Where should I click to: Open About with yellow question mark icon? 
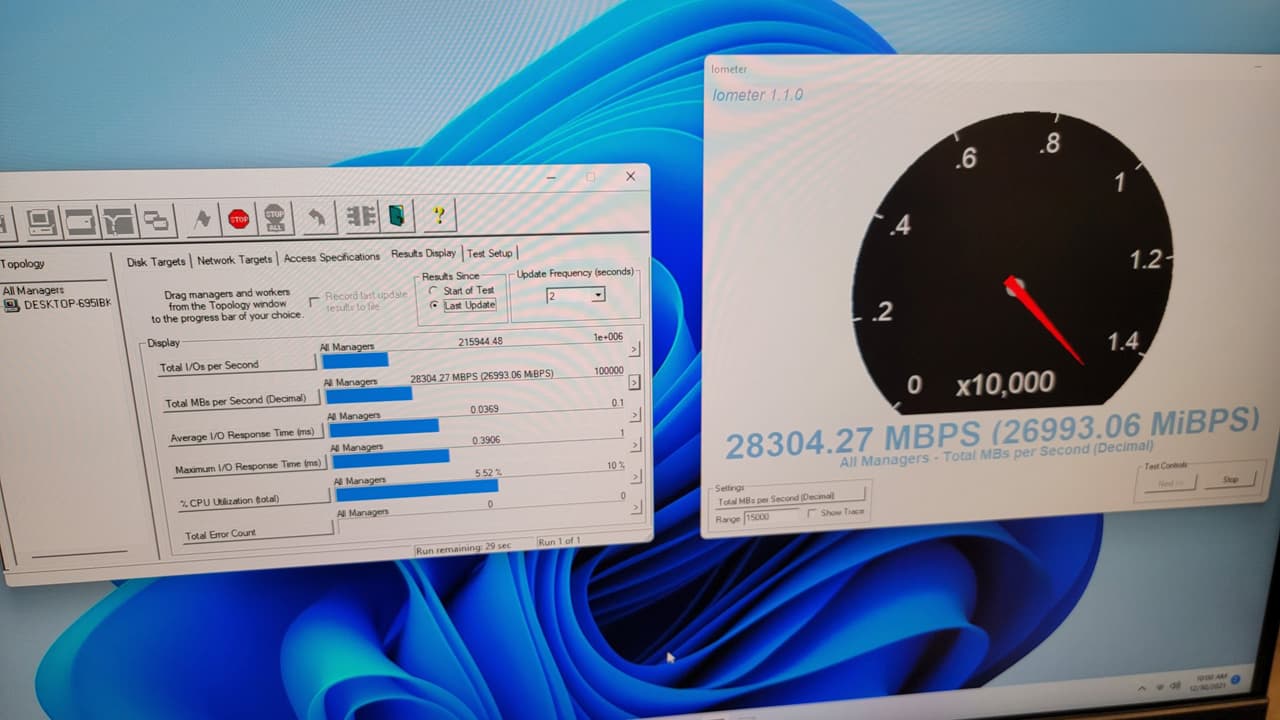point(438,214)
